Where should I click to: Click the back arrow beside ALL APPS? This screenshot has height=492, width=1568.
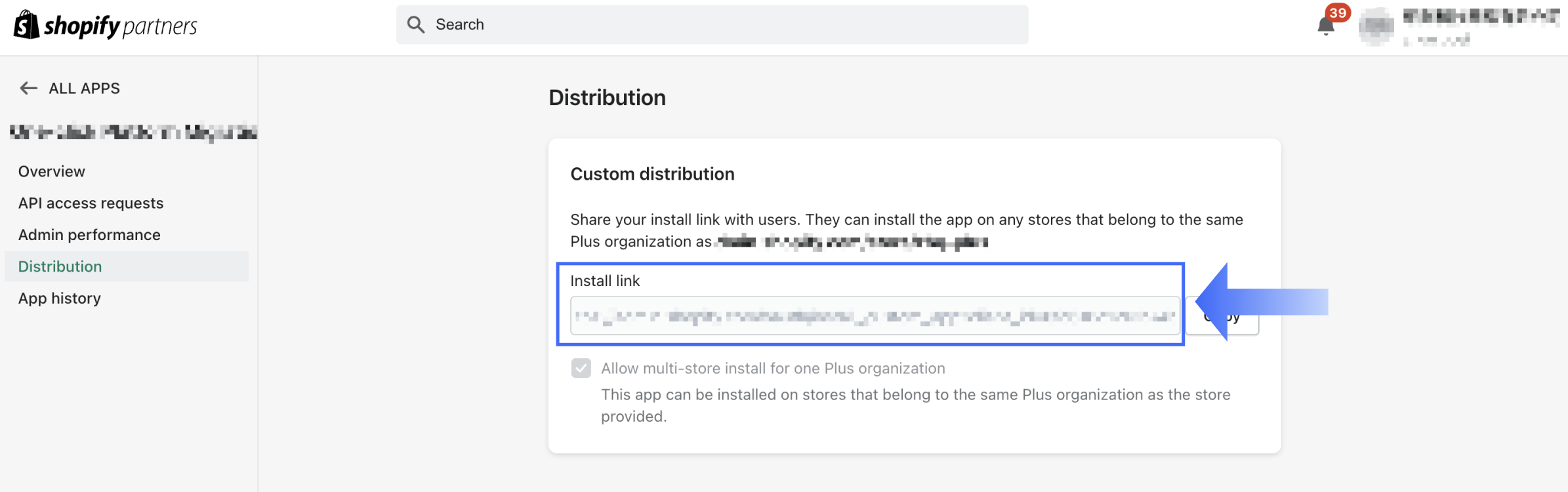pos(28,88)
